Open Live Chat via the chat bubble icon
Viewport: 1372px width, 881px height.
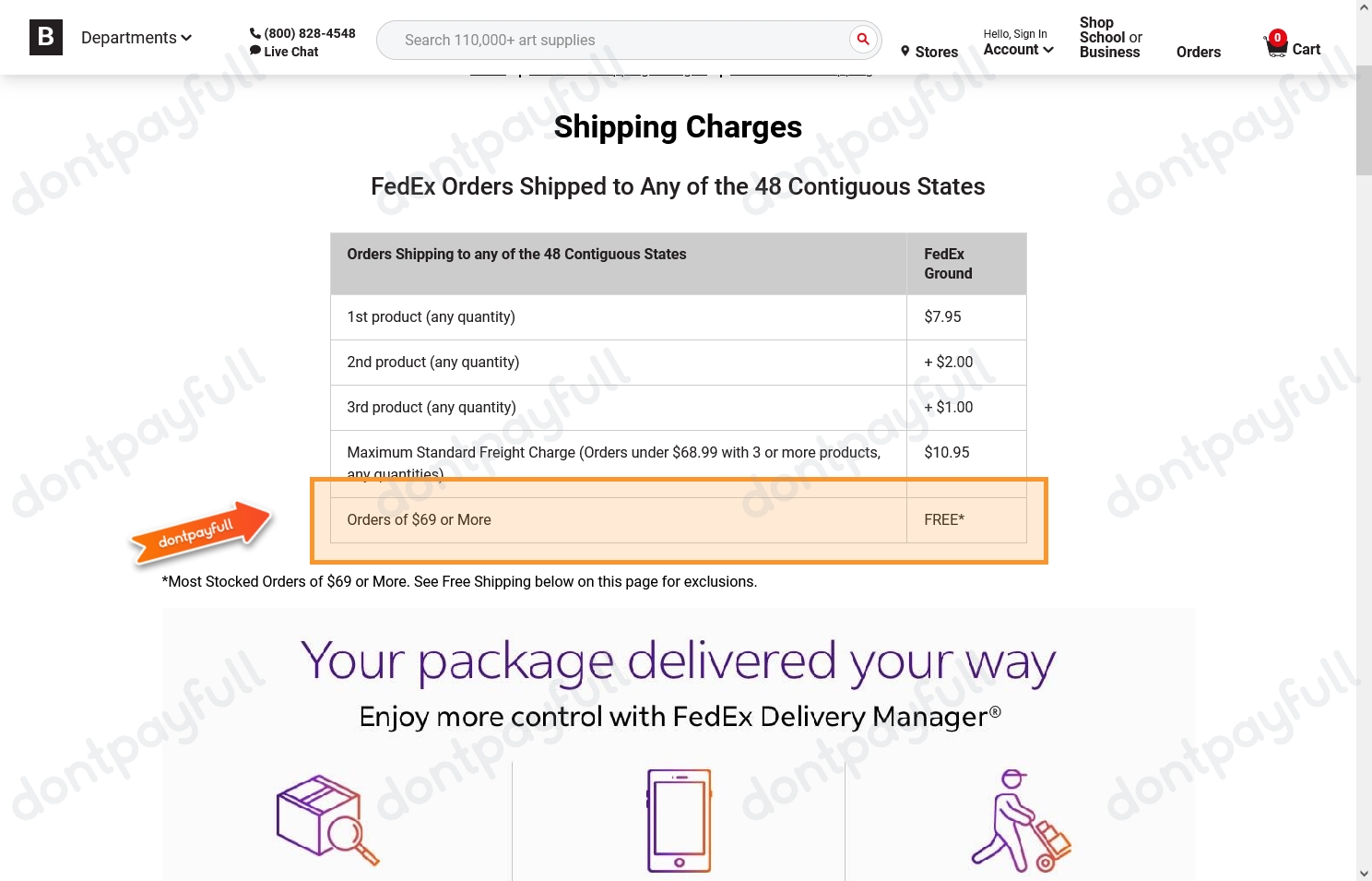point(255,51)
